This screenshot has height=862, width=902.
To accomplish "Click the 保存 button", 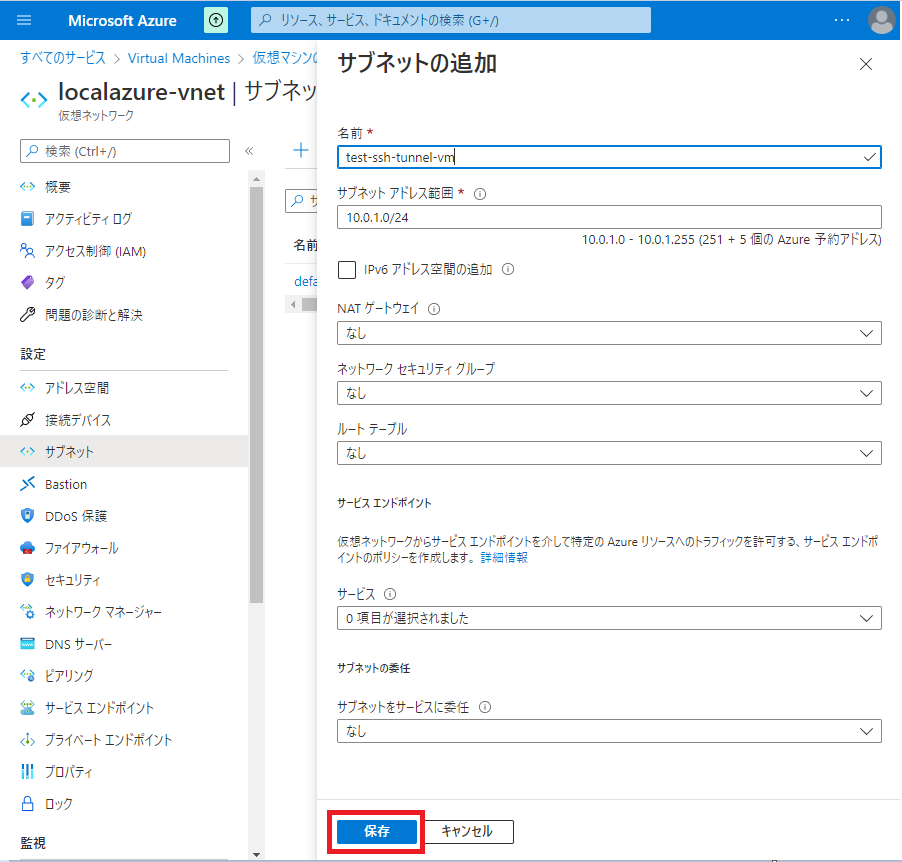I will tap(375, 831).
